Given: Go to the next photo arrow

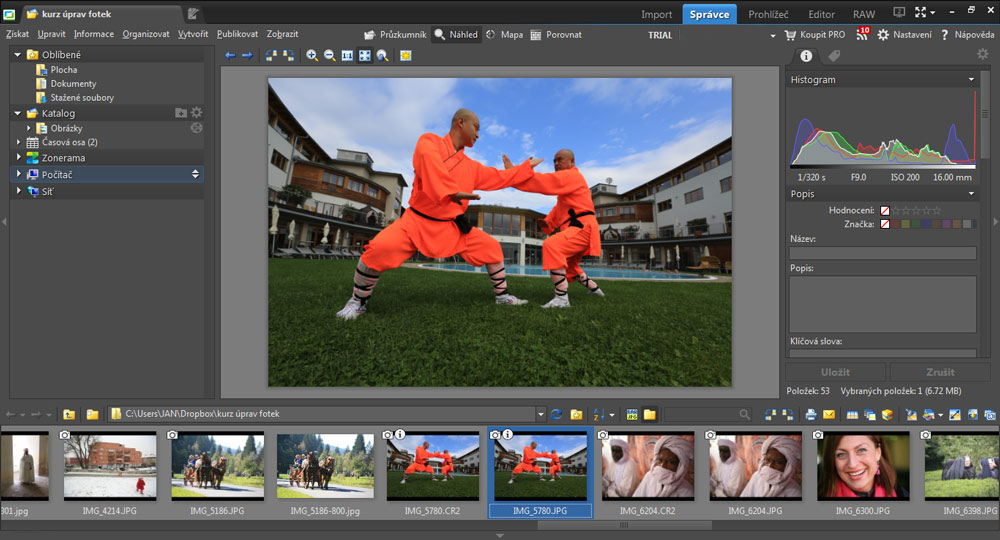Looking at the screenshot, I should pyautogui.click(x=247, y=56).
